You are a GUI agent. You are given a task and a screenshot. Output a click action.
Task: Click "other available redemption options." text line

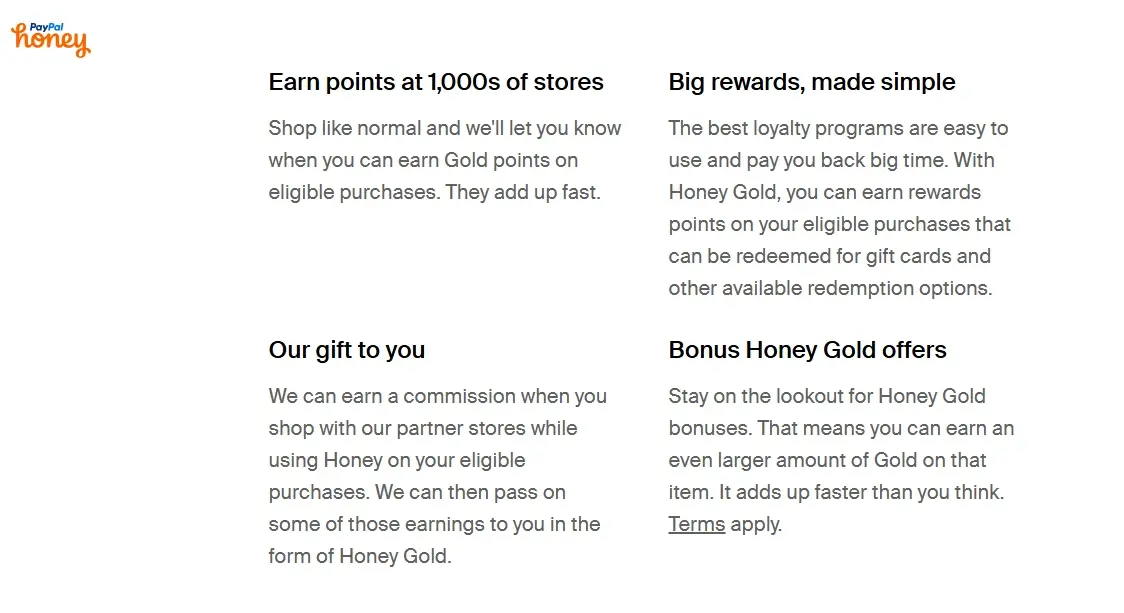(829, 288)
